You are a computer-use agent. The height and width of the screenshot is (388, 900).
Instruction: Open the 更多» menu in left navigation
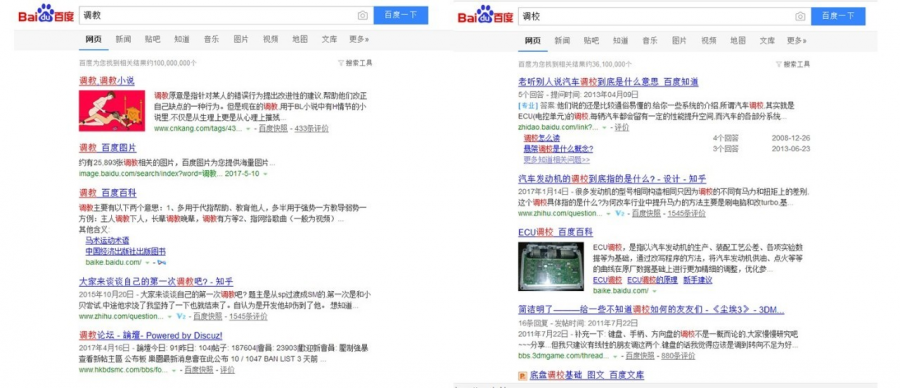point(359,40)
